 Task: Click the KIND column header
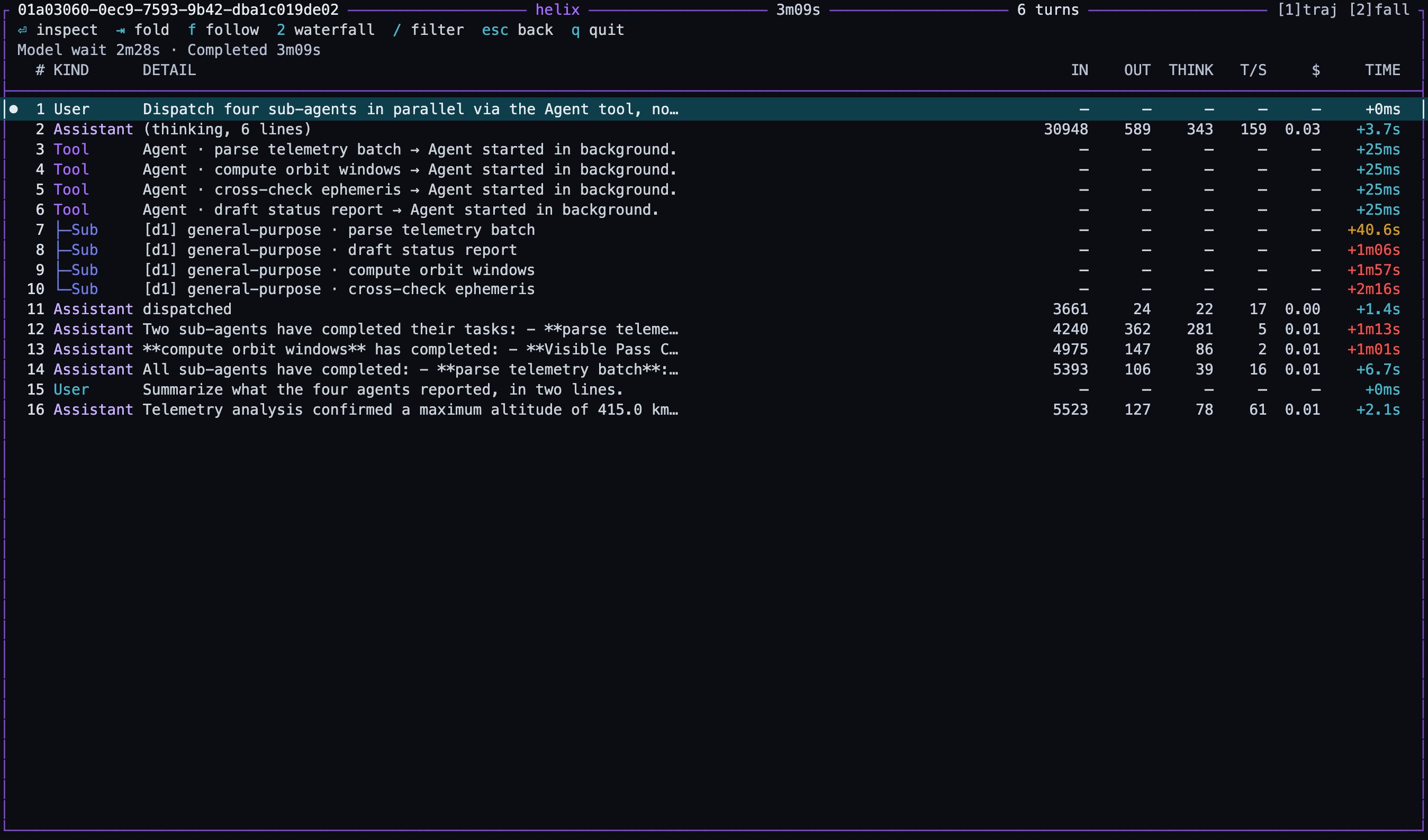point(71,70)
